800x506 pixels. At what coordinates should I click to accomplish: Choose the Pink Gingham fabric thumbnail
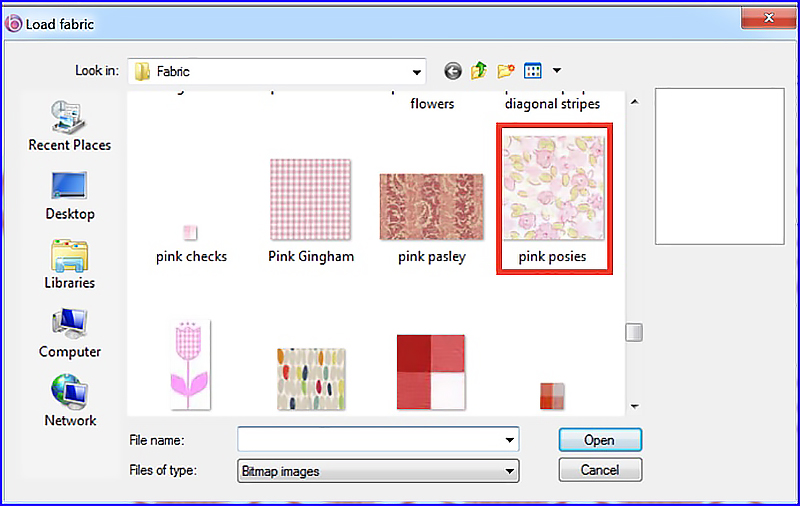pyautogui.click(x=310, y=203)
